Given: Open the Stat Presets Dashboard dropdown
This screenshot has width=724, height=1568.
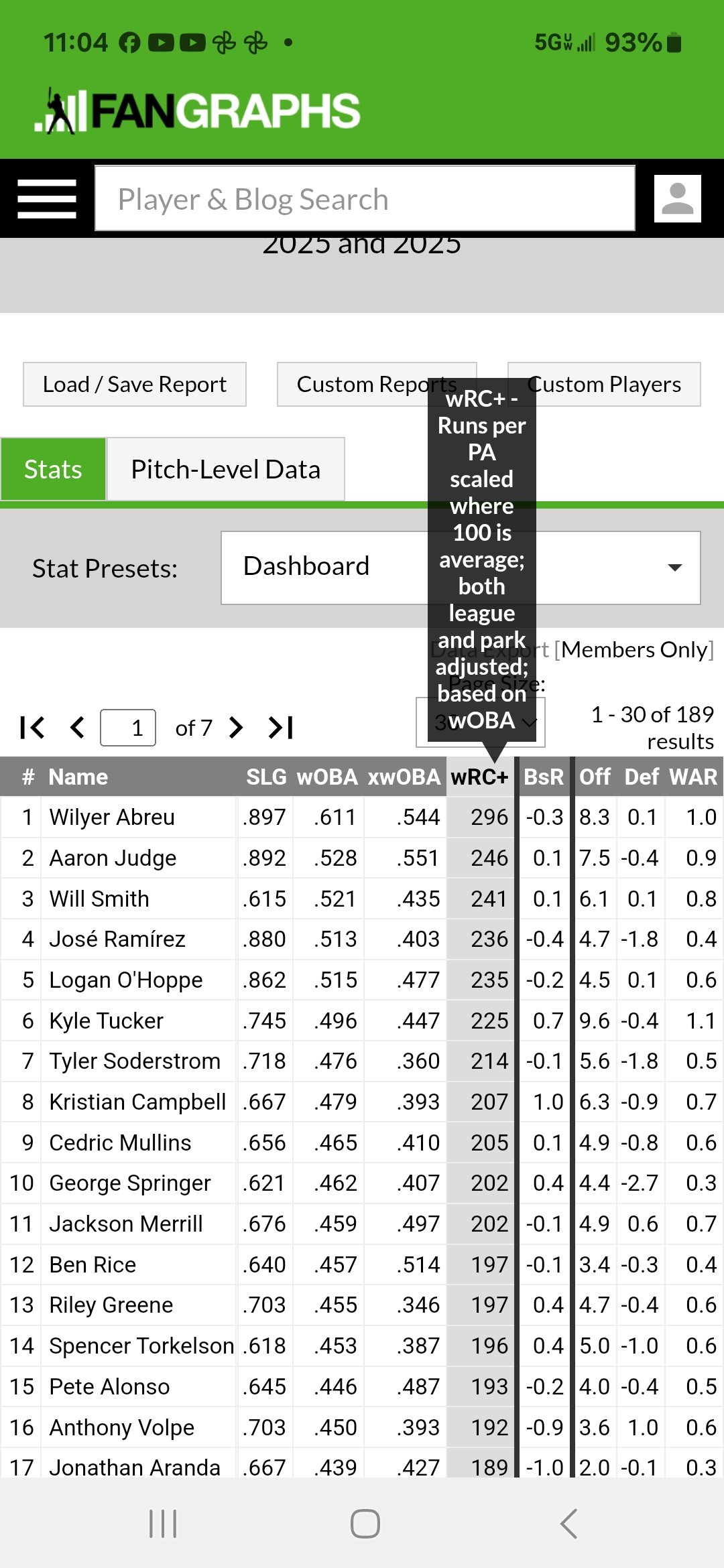Looking at the screenshot, I should tap(461, 568).
